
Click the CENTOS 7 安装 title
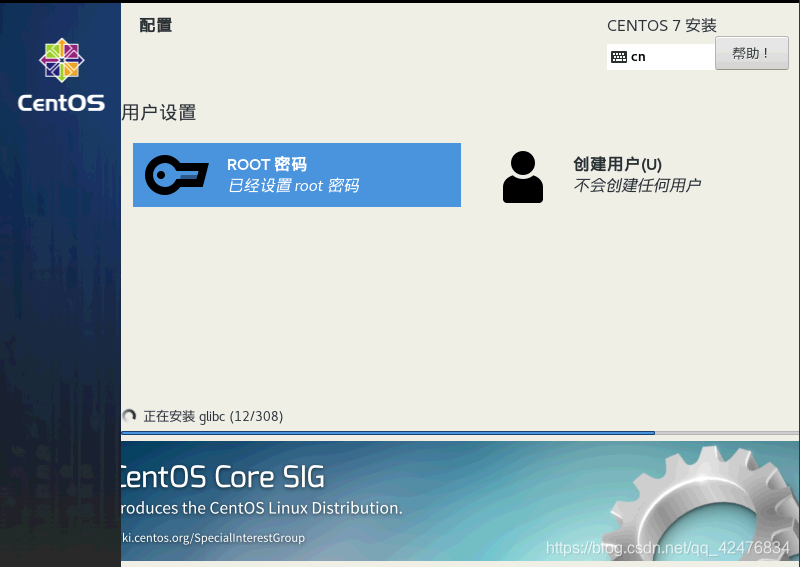click(661, 26)
